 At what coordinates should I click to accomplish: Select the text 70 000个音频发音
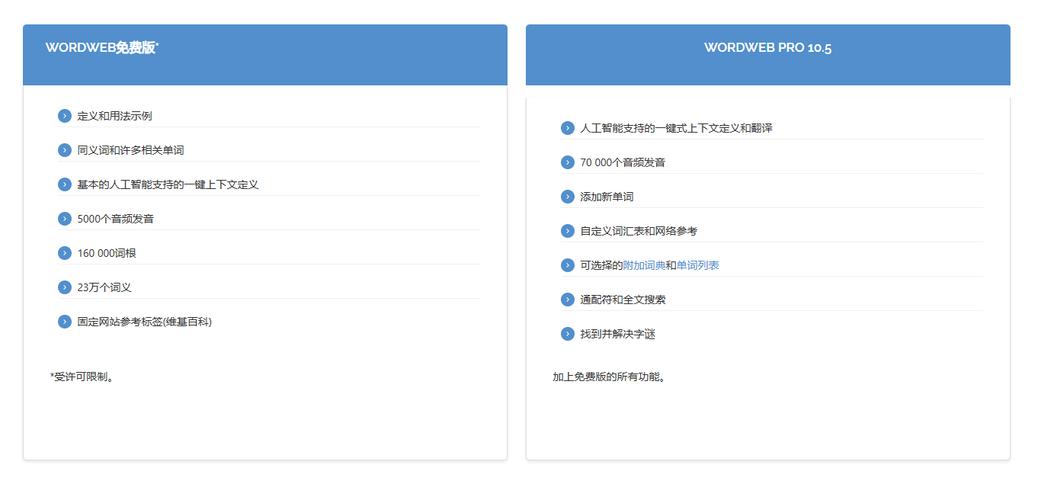[623, 162]
